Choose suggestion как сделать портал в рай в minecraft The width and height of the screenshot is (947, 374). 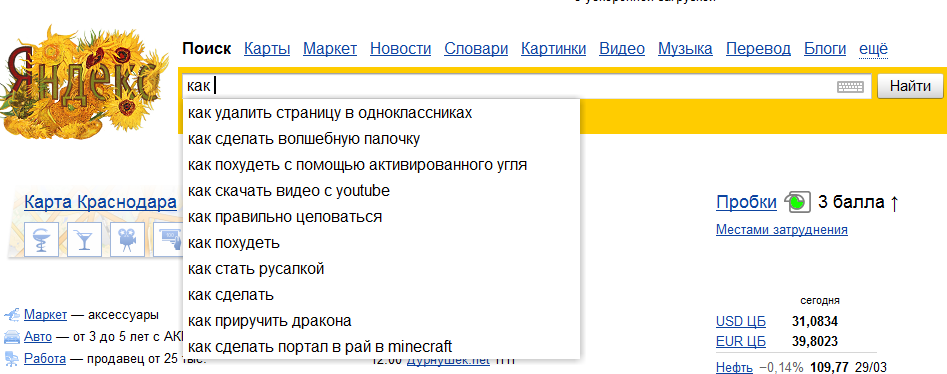coord(382,347)
